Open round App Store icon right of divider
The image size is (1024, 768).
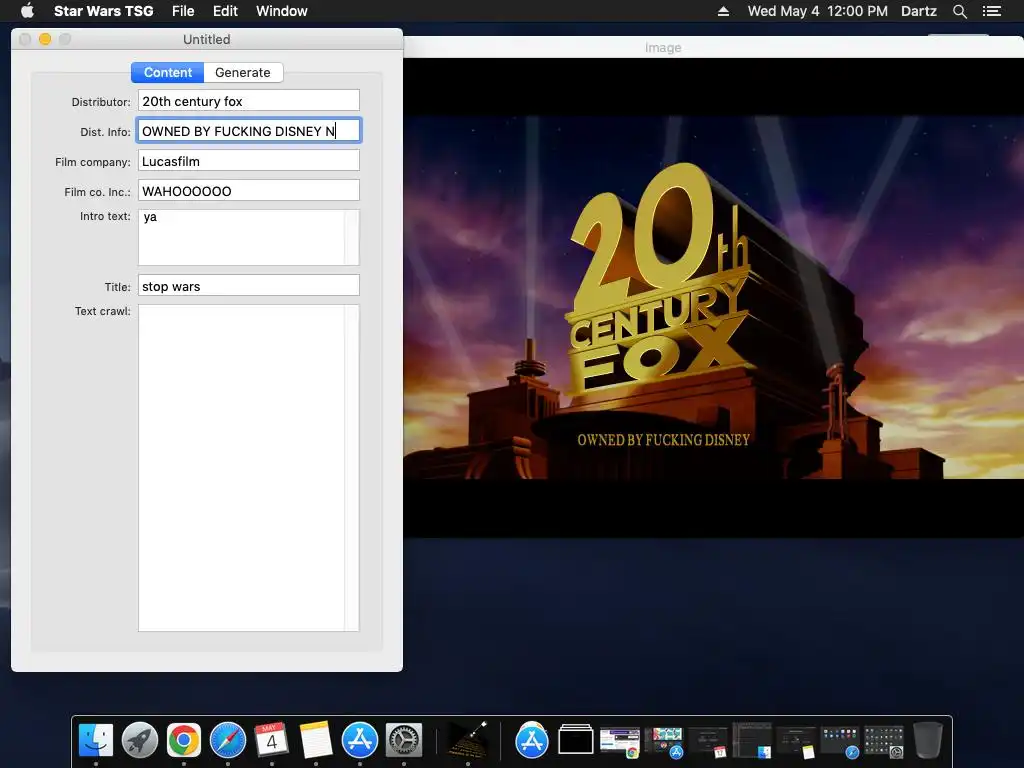tap(532, 741)
